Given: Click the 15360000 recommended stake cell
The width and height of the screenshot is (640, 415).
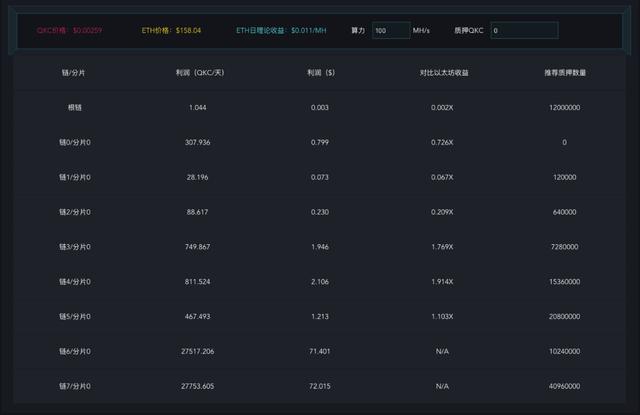Looking at the screenshot, I should 564,282.
